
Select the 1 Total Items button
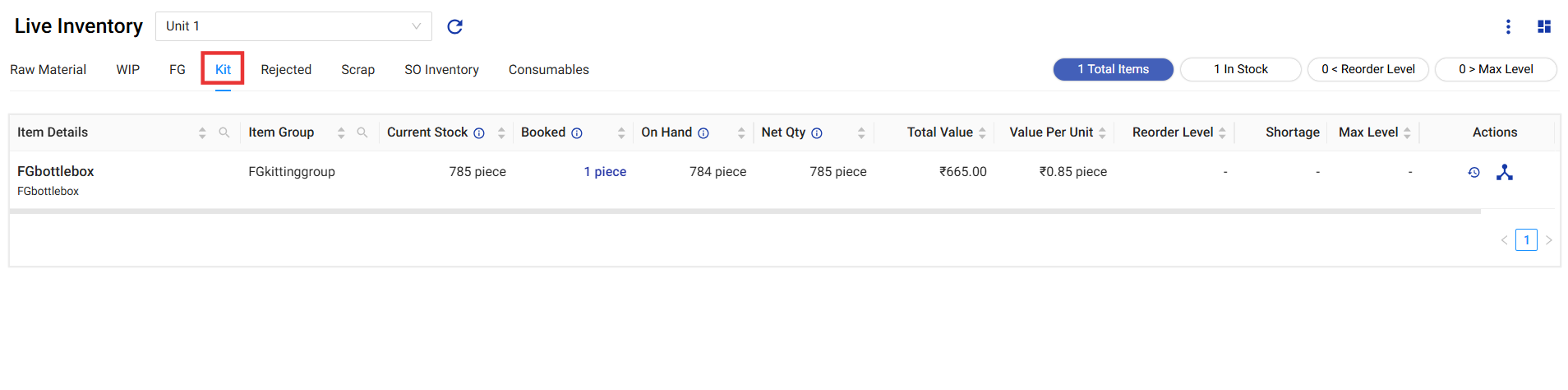(1113, 70)
